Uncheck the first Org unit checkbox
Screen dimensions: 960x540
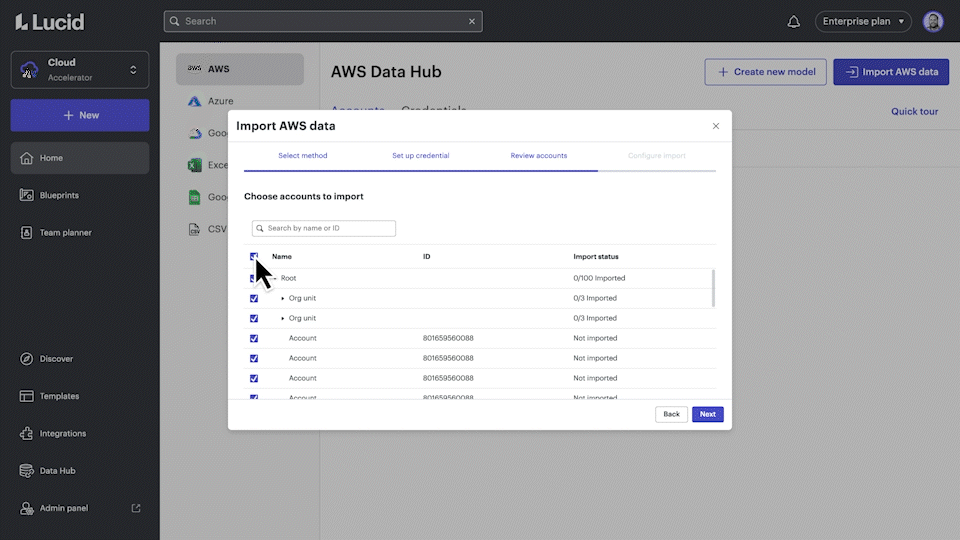click(x=254, y=298)
